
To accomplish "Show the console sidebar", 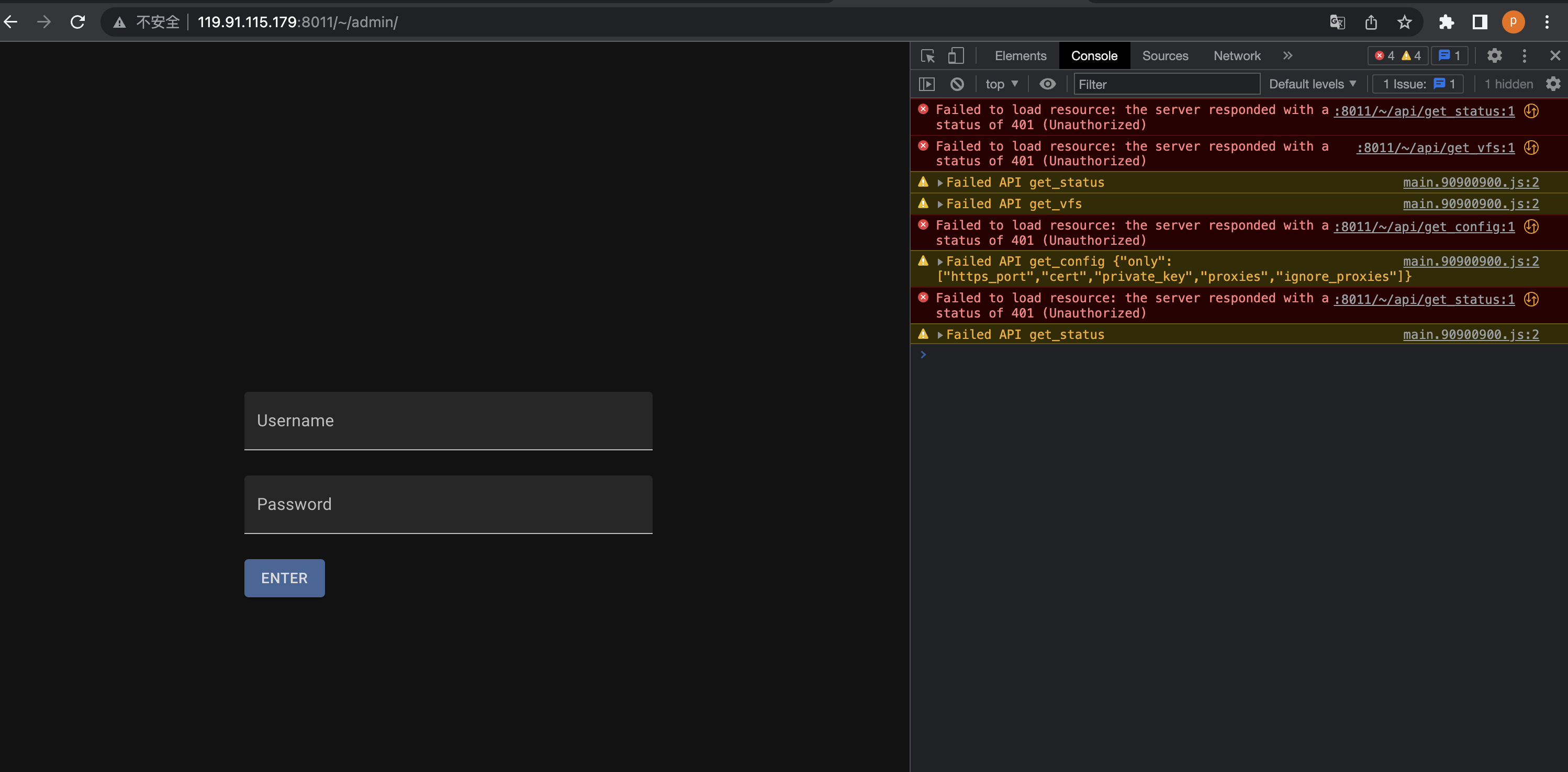I will [x=927, y=84].
